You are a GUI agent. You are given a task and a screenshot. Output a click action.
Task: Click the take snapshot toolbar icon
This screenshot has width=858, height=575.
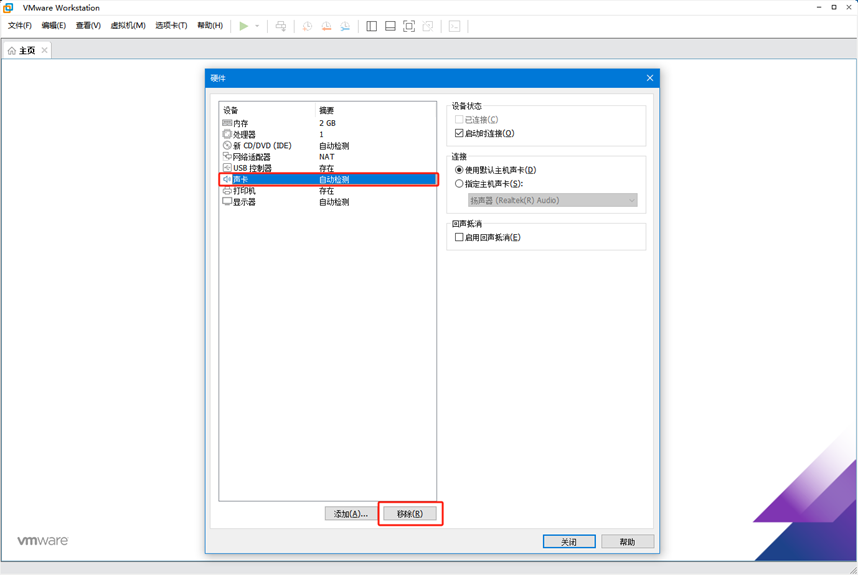[x=308, y=26]
